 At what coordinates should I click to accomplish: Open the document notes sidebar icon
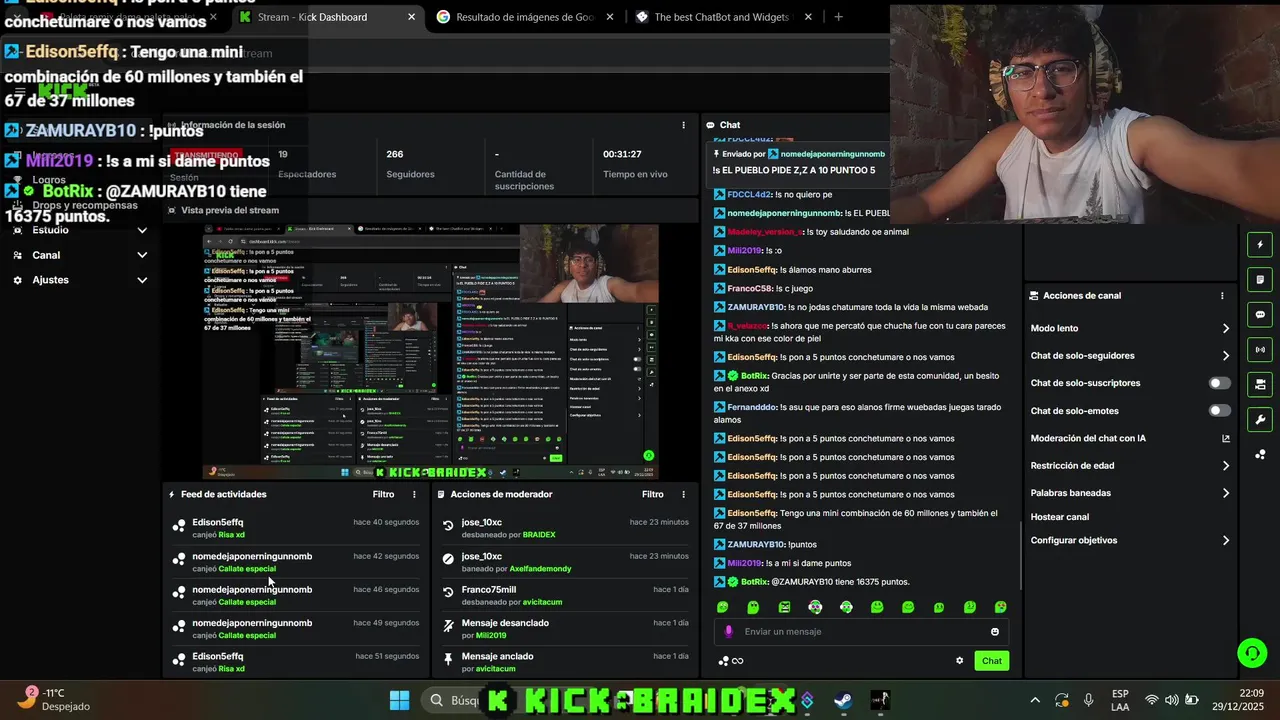click(1260, 279)
